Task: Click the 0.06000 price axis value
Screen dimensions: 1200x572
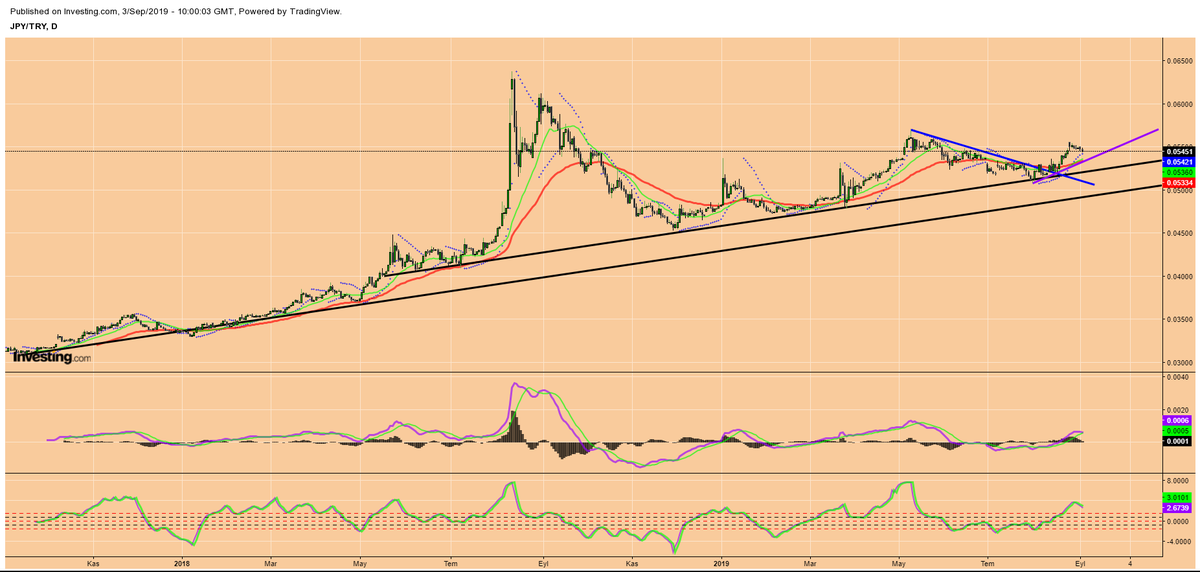Action: (x=1180, y=104)
